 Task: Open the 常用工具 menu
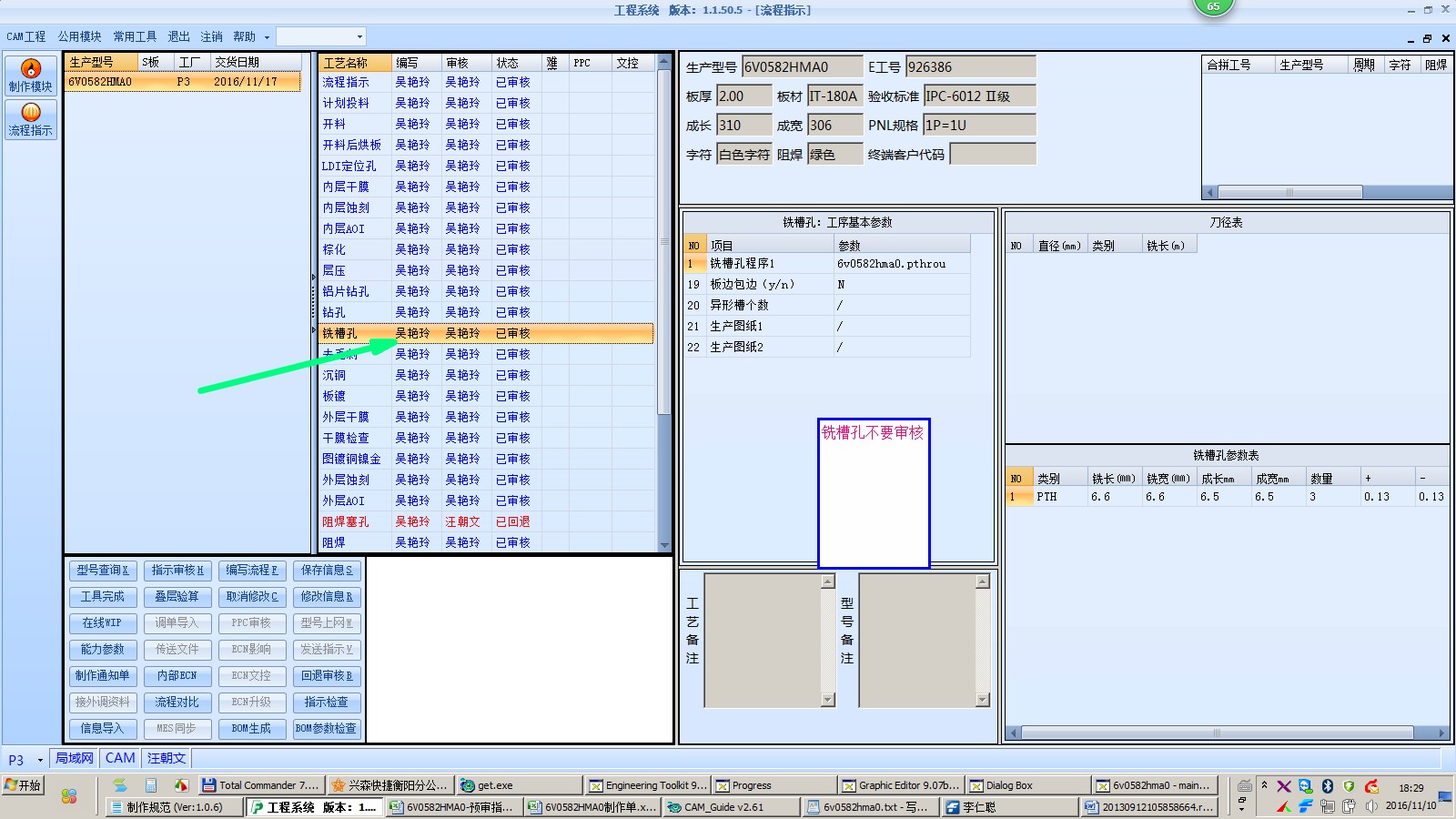[135, 36]
